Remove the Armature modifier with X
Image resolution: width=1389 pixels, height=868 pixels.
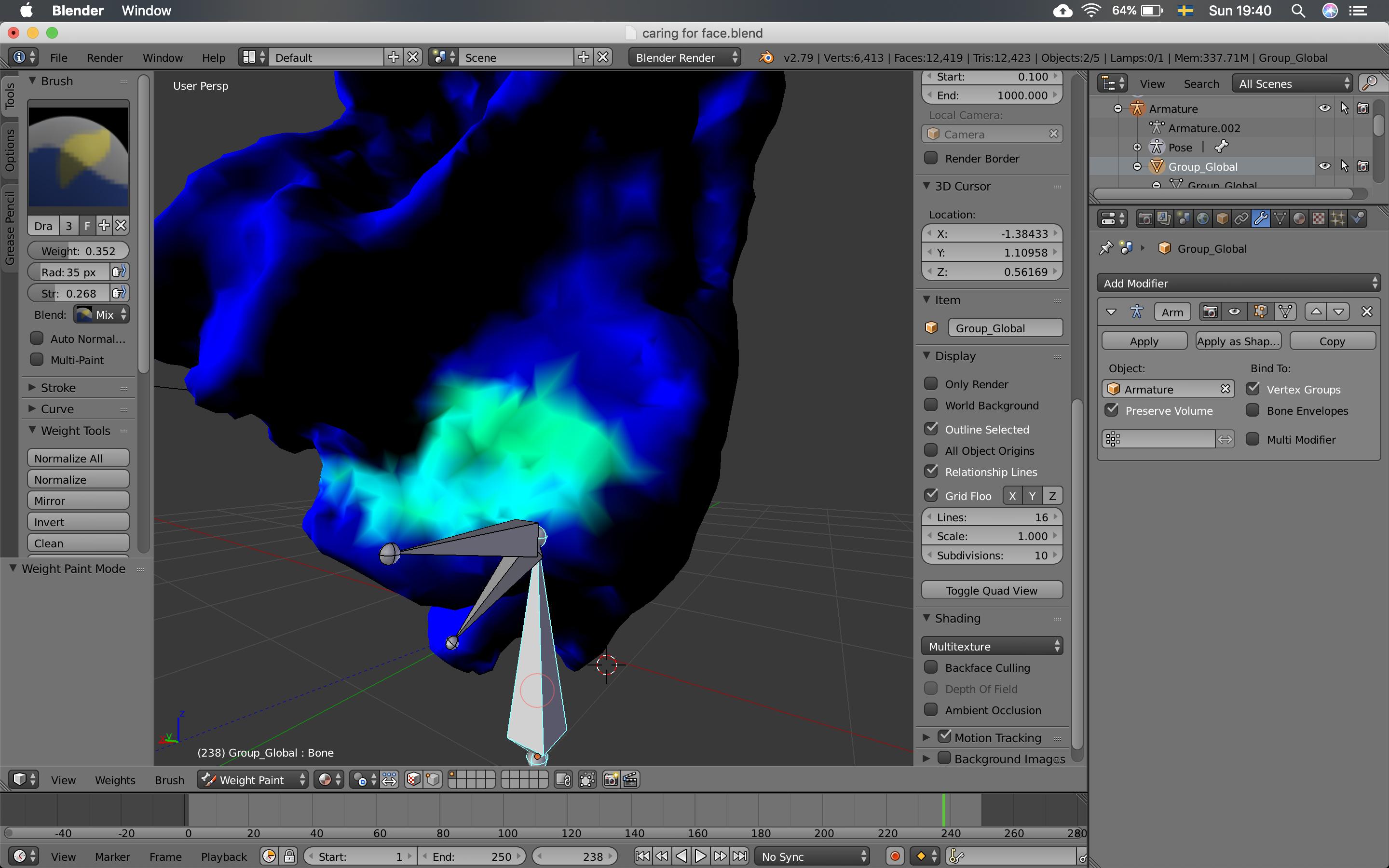[1367, 312]
